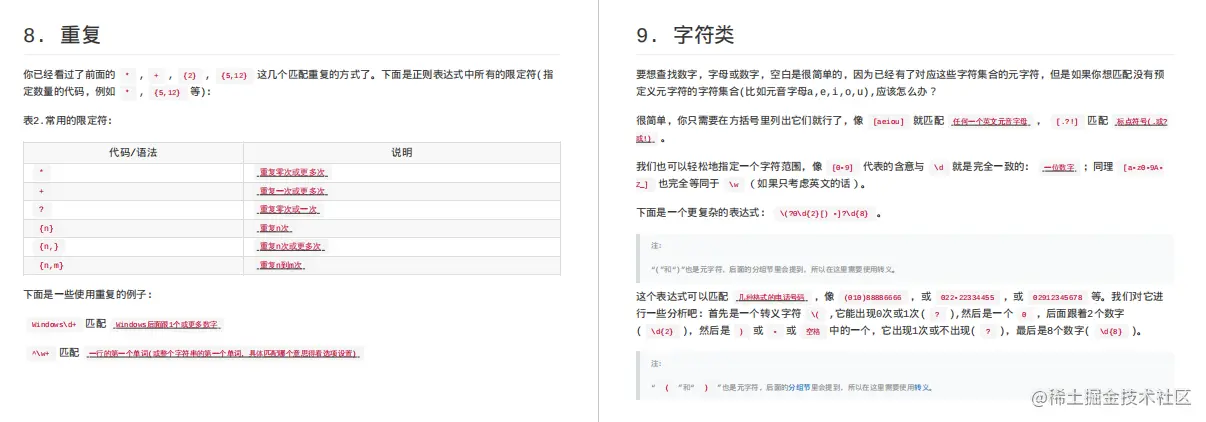Click the highlighted text 几种格式的电话号码
Image resolution: width=1206 pixels, height=422 pixels.
tap(771, 297)
